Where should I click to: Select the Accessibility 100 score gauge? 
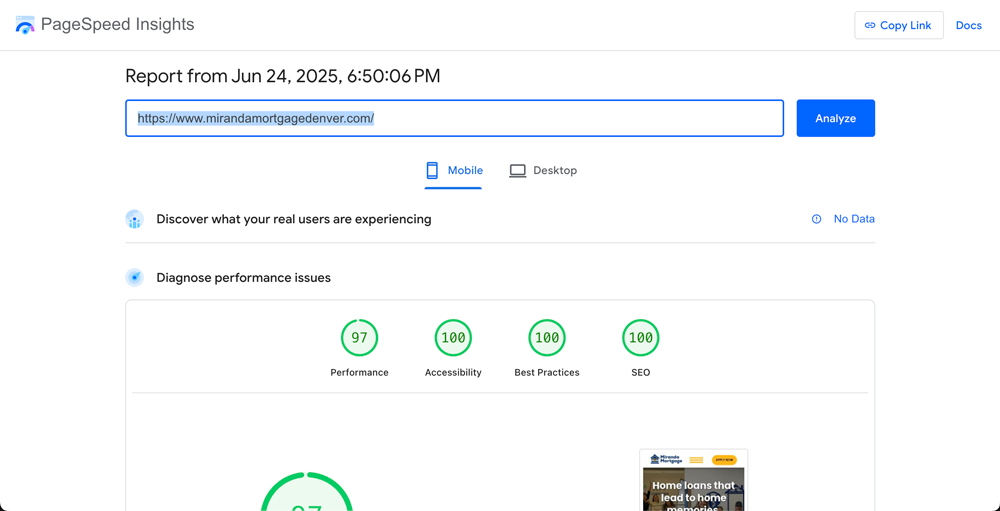(x=453, y=338)
